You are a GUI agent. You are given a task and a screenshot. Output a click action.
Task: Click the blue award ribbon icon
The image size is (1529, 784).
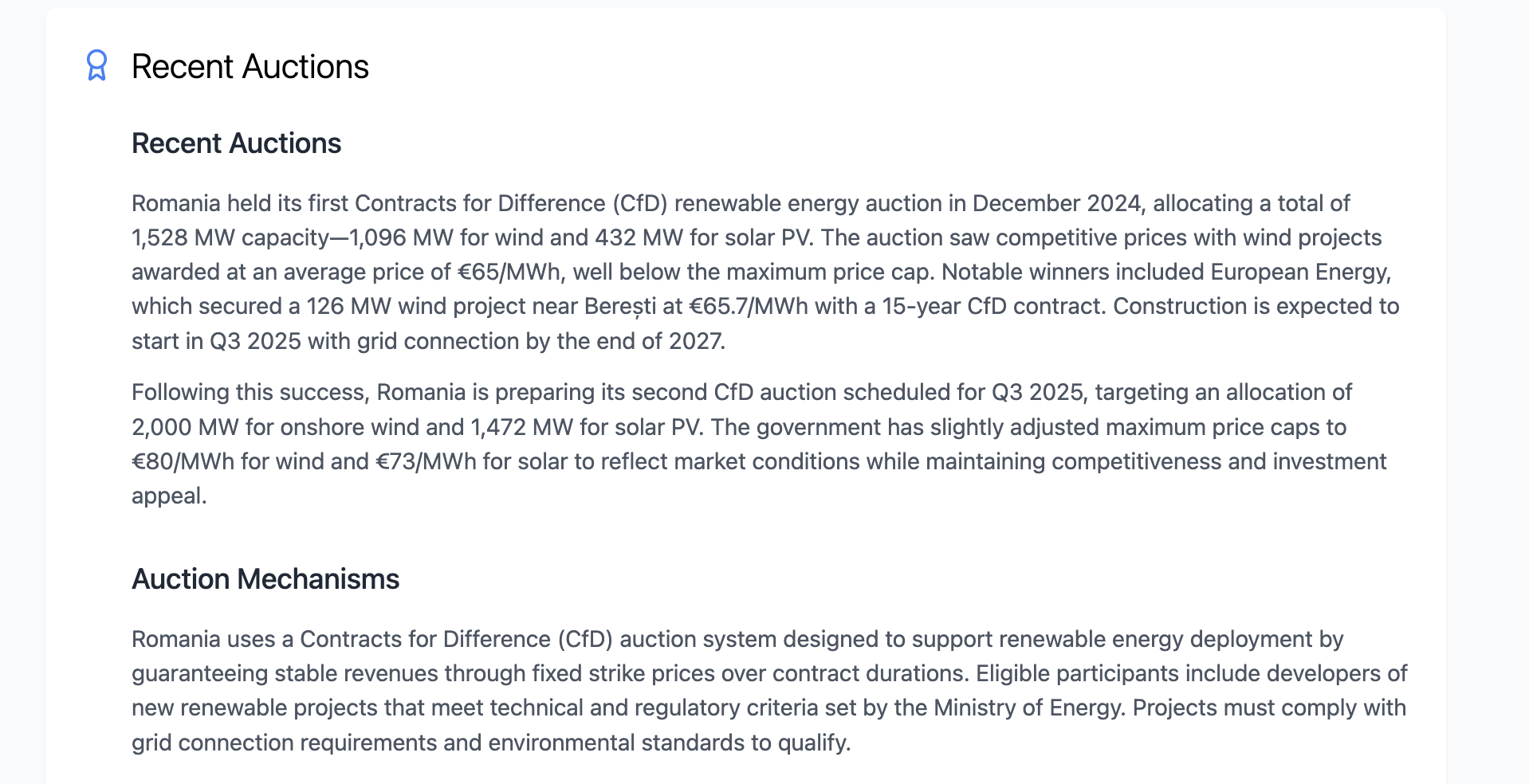[96, 65]
